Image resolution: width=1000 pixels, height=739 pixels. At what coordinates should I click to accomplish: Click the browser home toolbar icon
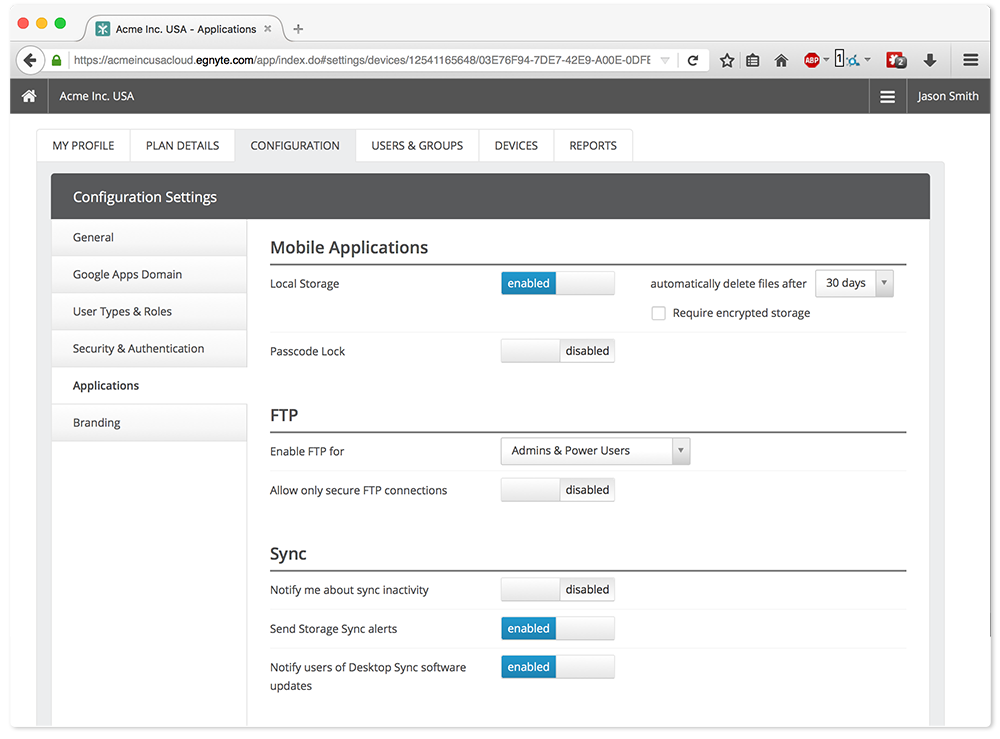(x=781, y=61)
